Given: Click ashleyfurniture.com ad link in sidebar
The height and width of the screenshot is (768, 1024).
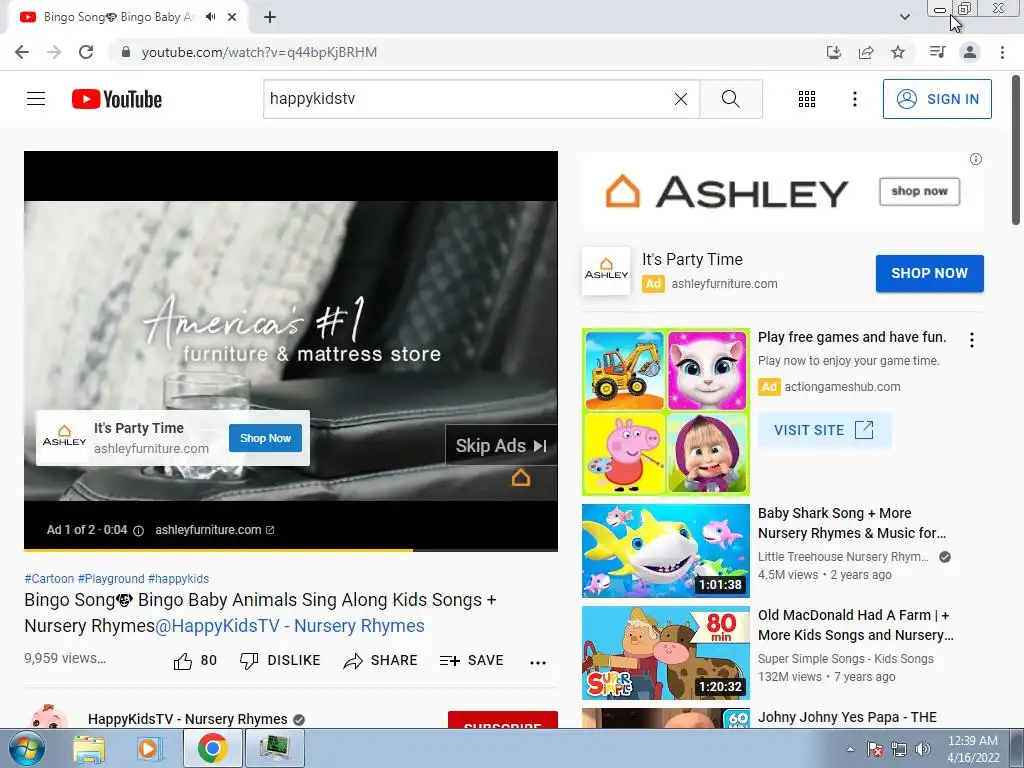Looking at the screenshot, I should tap(724, 284).
